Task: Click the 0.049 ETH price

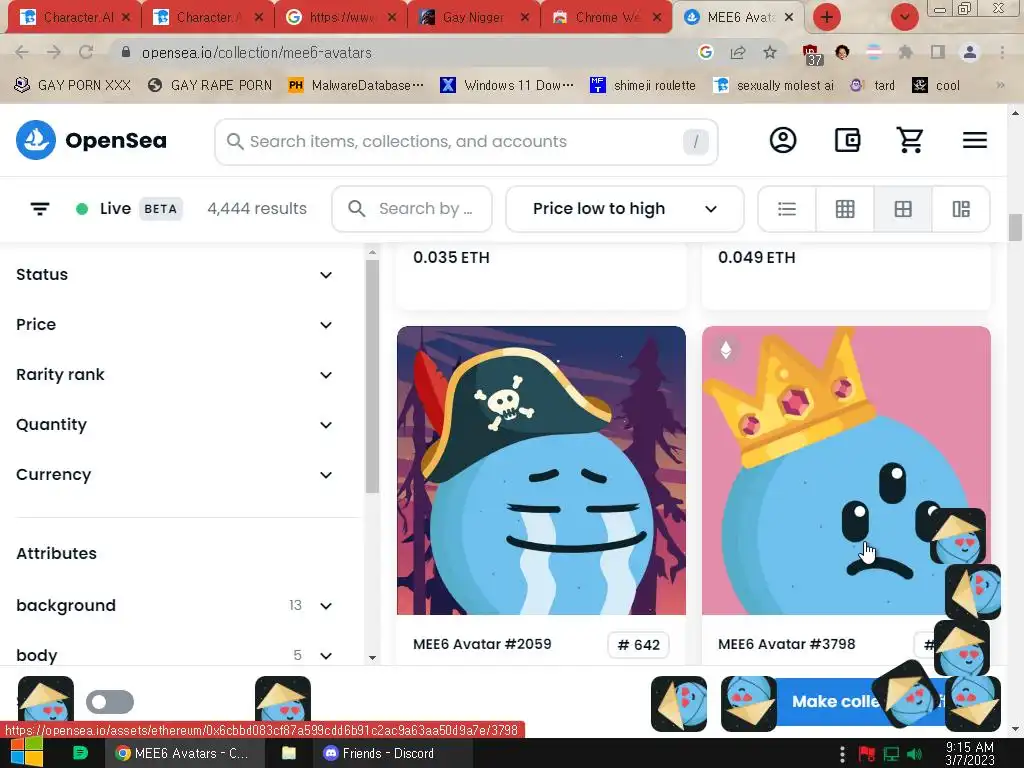Action: pyautogui.click(x=757, y=257)
